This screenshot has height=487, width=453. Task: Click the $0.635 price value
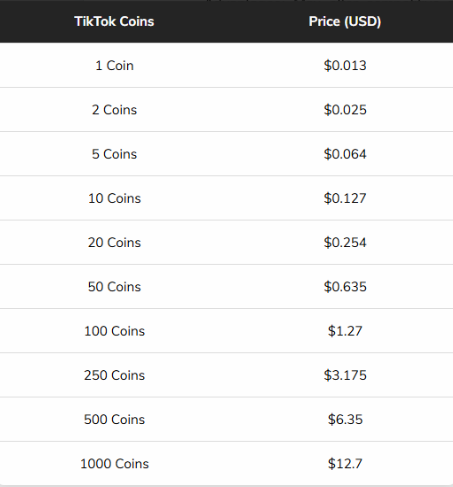345,287
